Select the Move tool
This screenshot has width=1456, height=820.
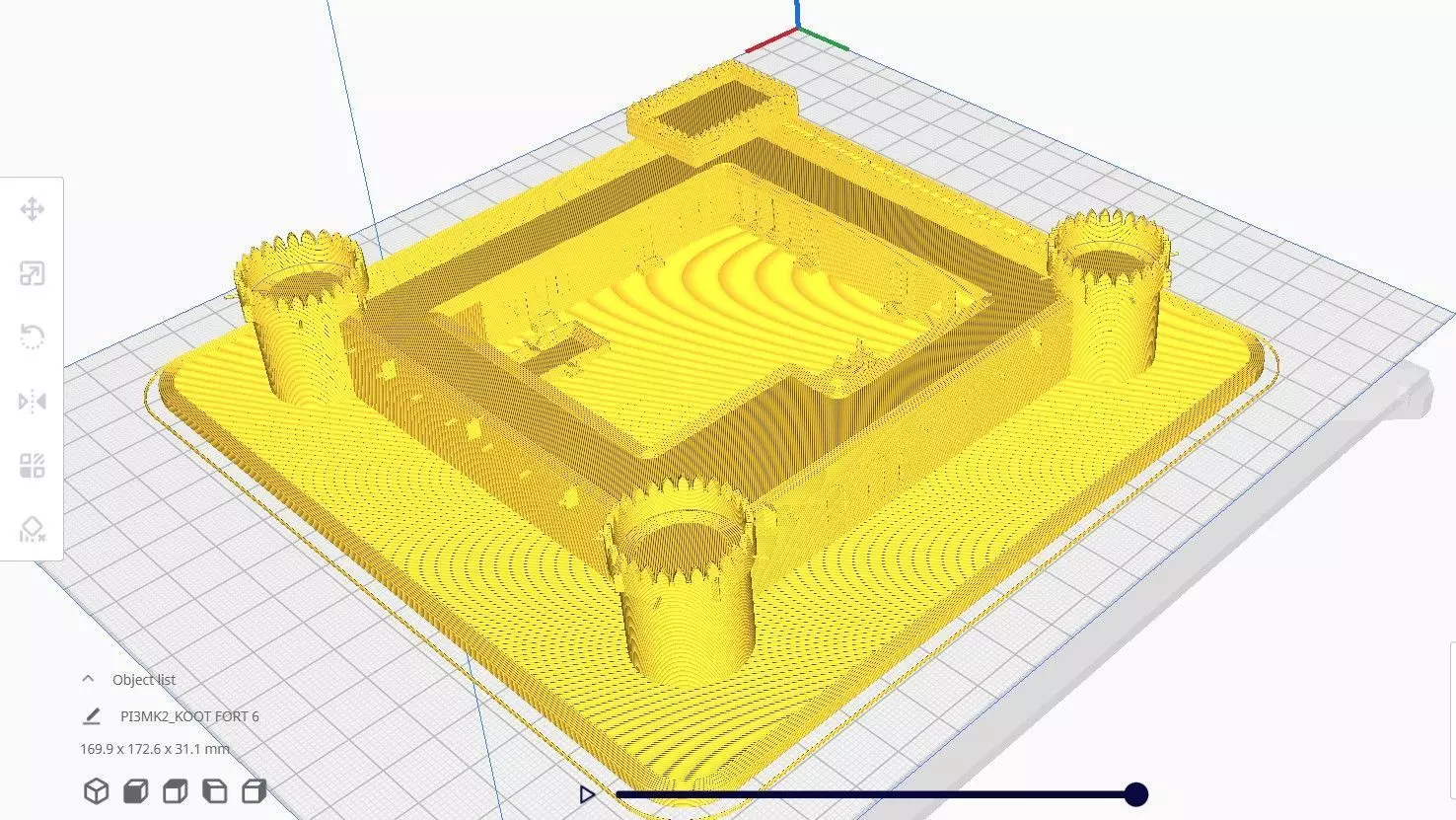point(32,209)
